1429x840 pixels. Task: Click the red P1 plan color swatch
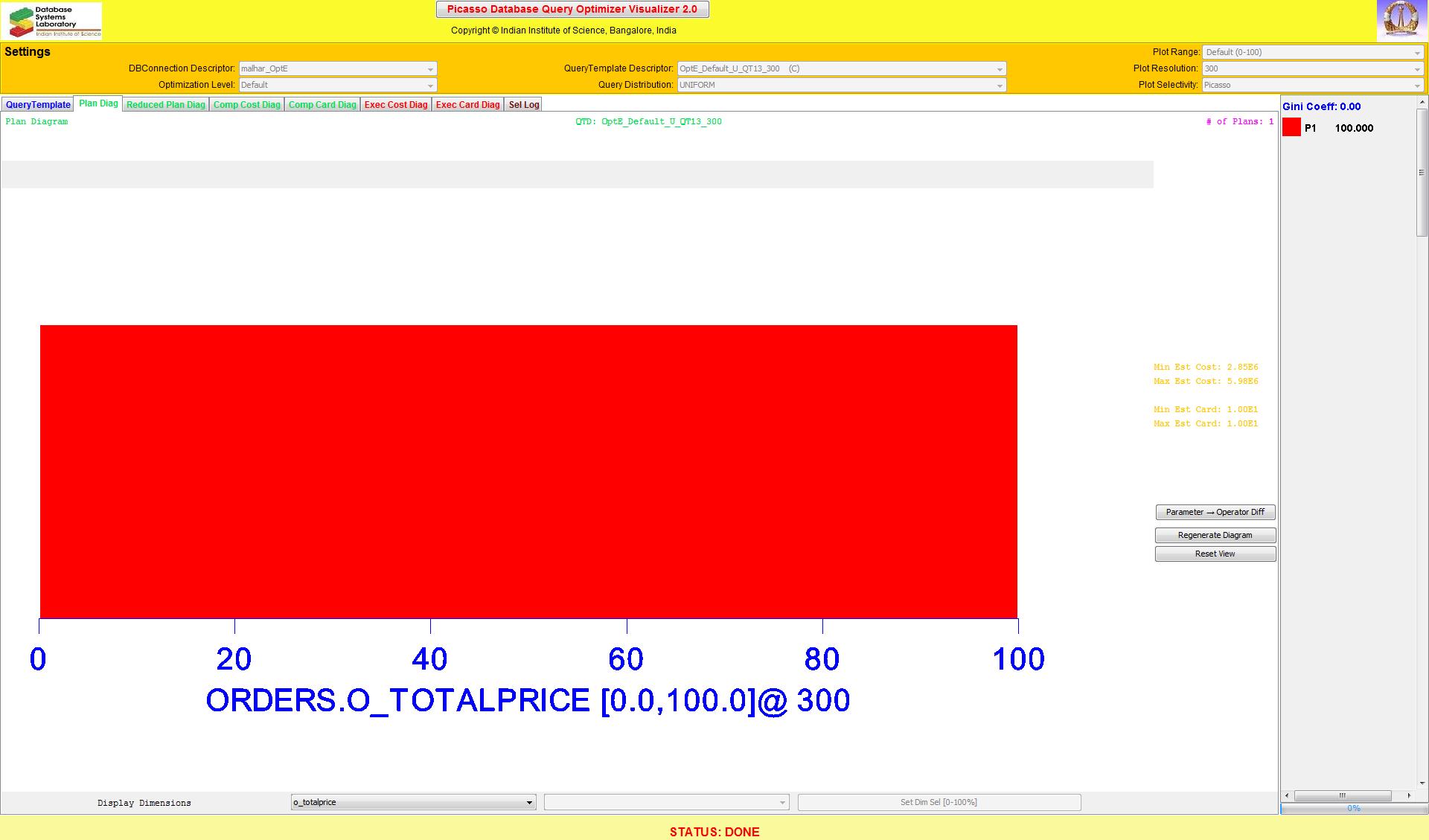click(x=1291, y=128)
